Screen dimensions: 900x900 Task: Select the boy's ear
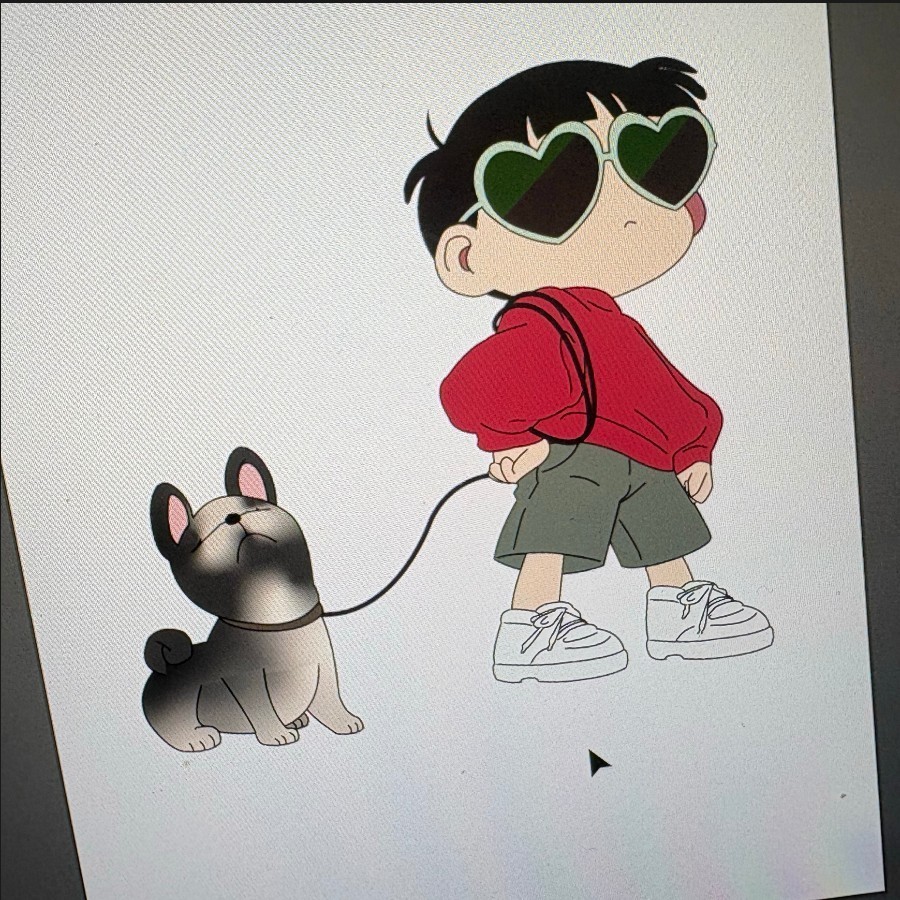click(458, 257)
